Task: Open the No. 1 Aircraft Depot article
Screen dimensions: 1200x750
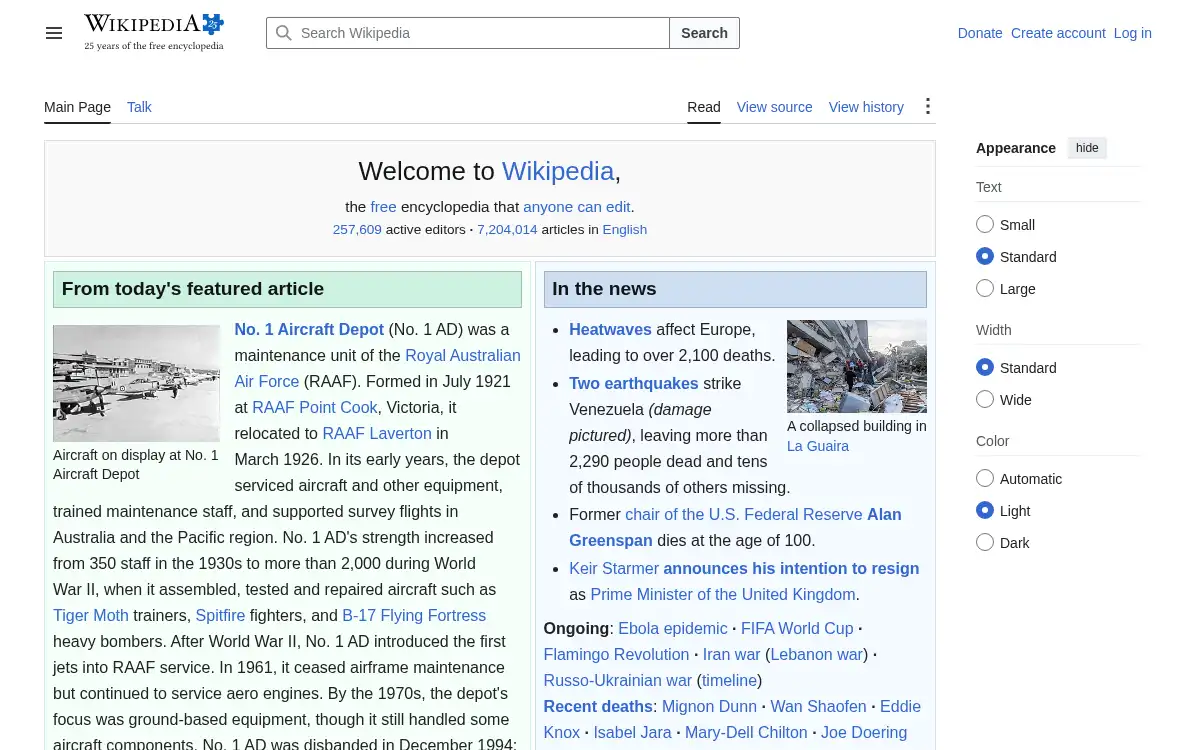Action: (309, 329)
